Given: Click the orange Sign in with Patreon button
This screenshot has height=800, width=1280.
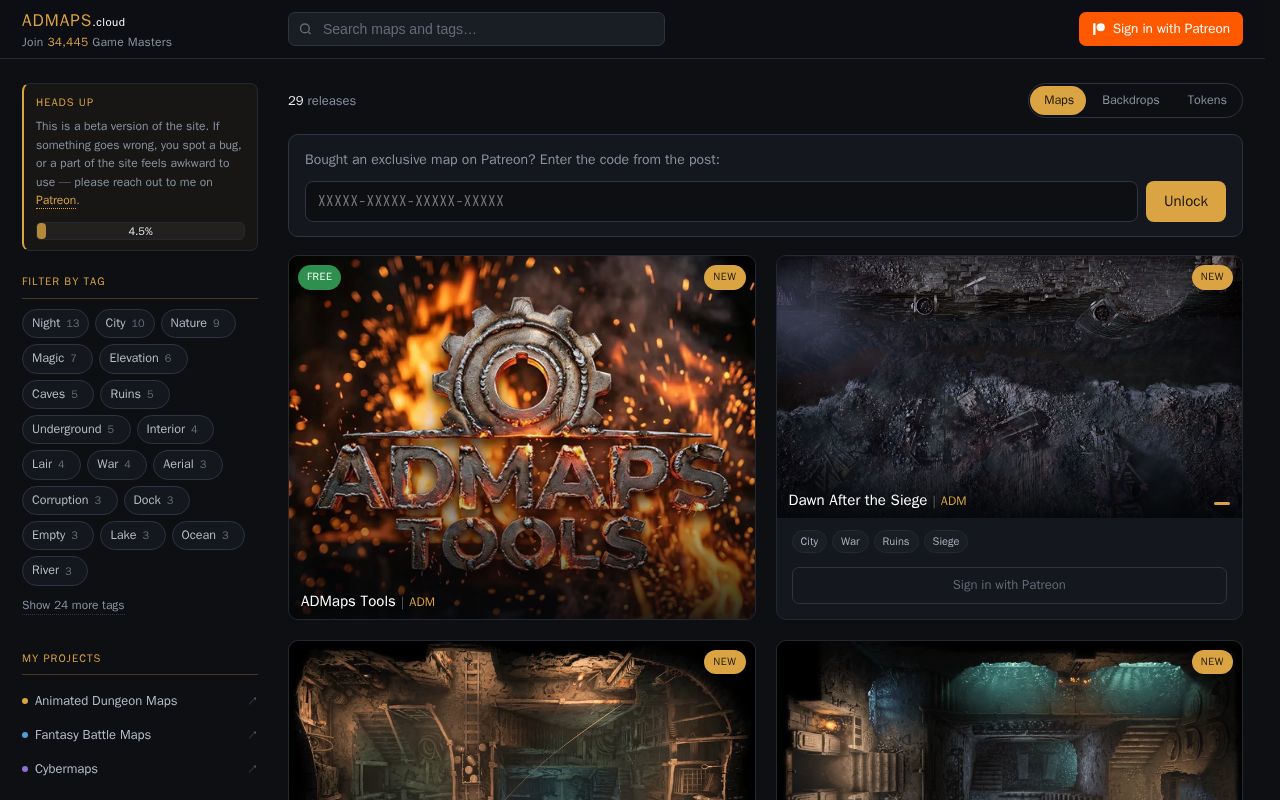Looking at the screenshot, I should tap(1161, 29).
